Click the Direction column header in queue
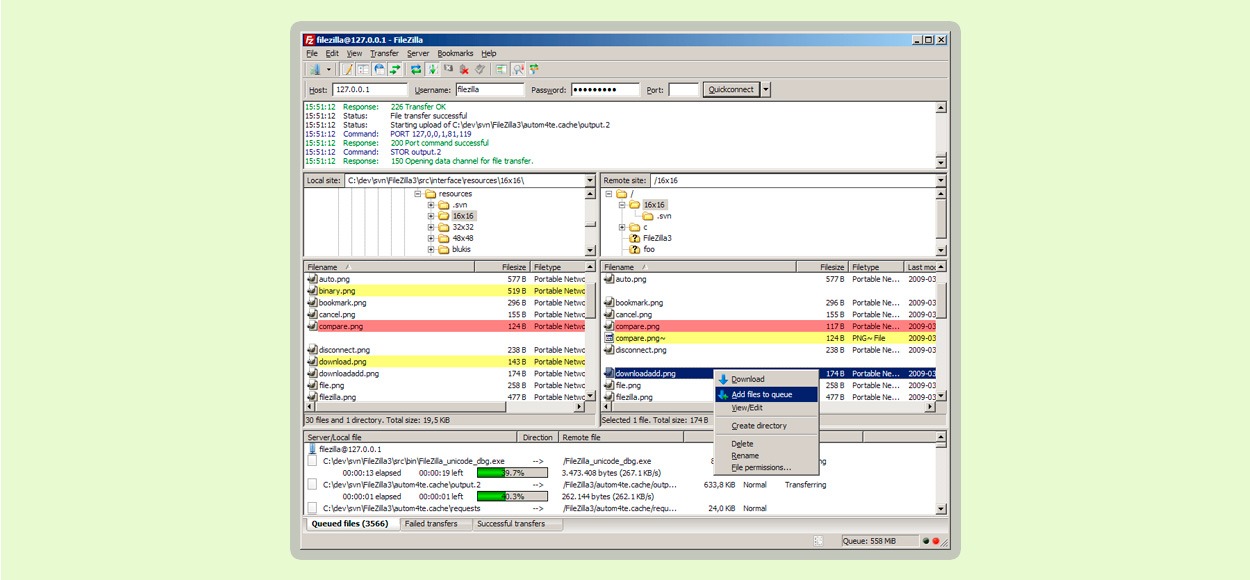Image resolution: width=1250 pixels, height=580 pixels. 538,438
